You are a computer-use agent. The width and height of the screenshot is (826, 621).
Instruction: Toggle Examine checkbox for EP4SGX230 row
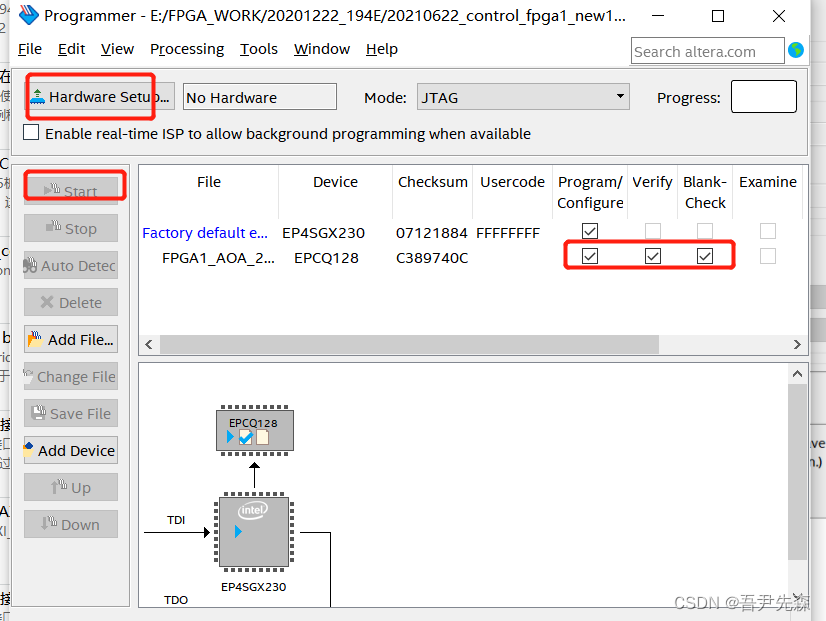[x=768, y=231]
